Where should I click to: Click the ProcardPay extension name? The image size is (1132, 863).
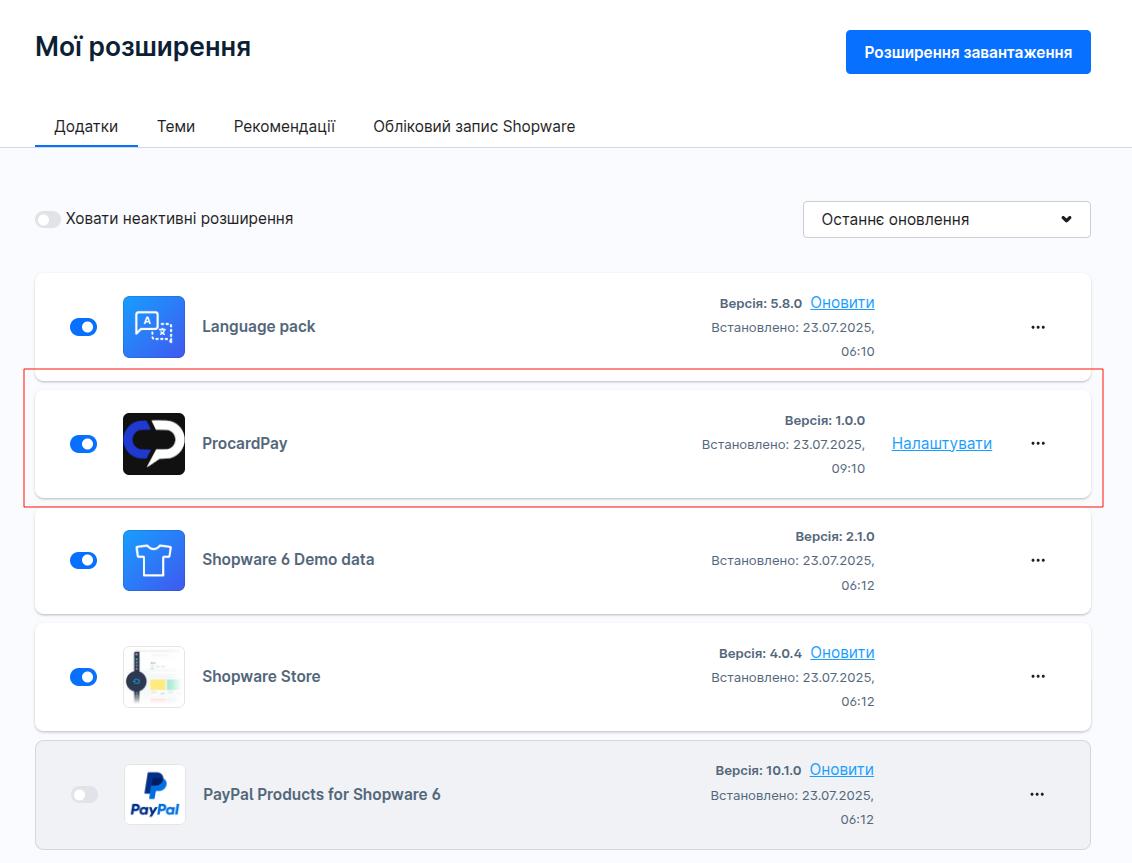(245, 443)
